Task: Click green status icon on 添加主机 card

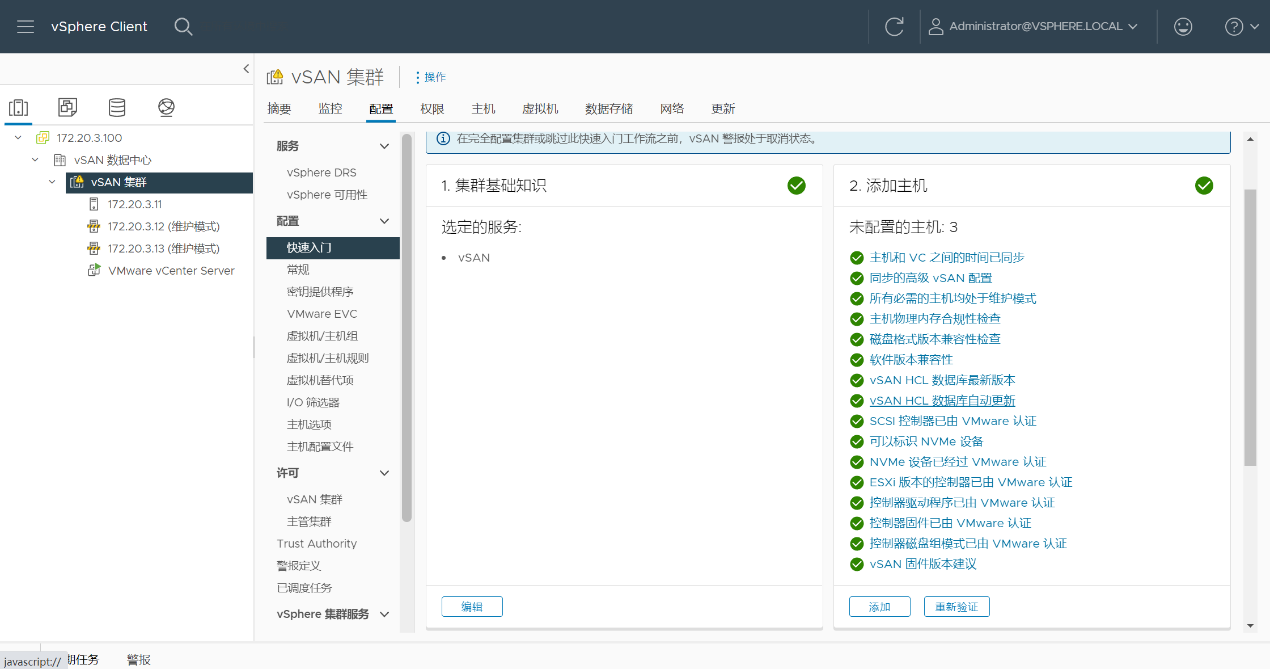Action: [x=1204, y=185]
